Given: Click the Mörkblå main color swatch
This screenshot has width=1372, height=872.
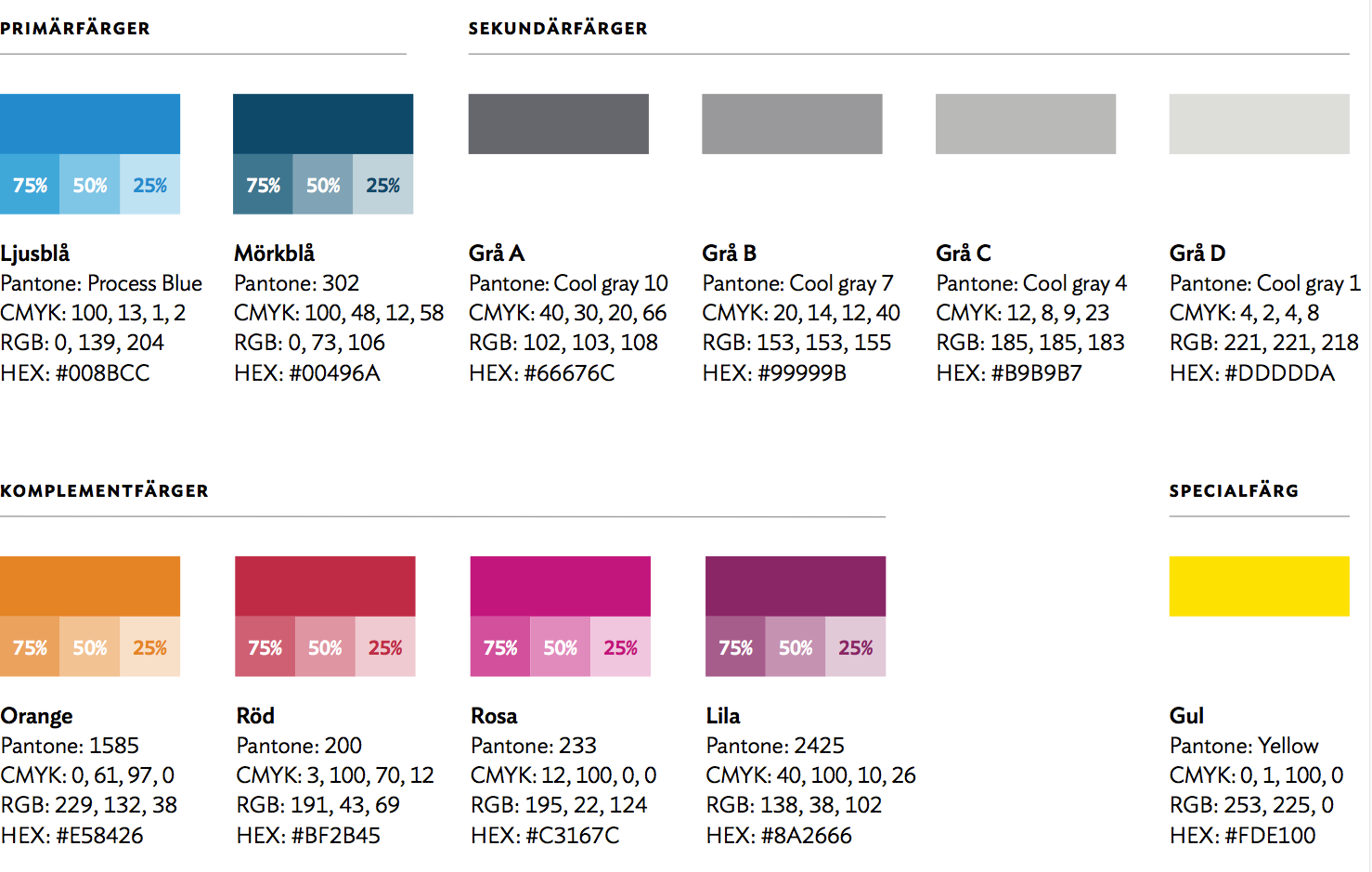Looking at the screenshot, I should [323, 124].
